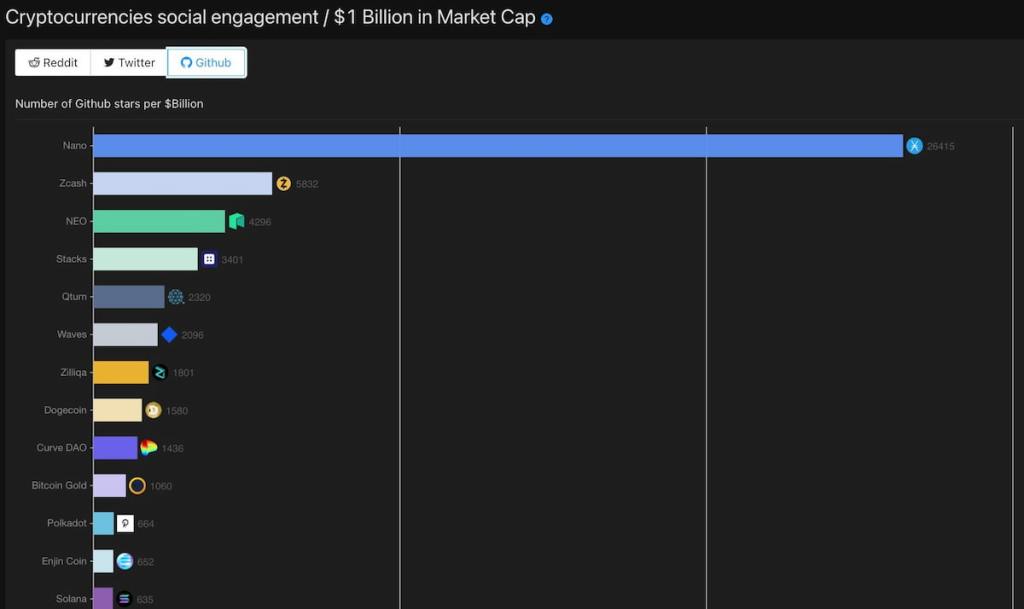Viewport: 1024px width, 609px height.
Task: Click the Zilliqa coin logo icon
Action: 160,373
